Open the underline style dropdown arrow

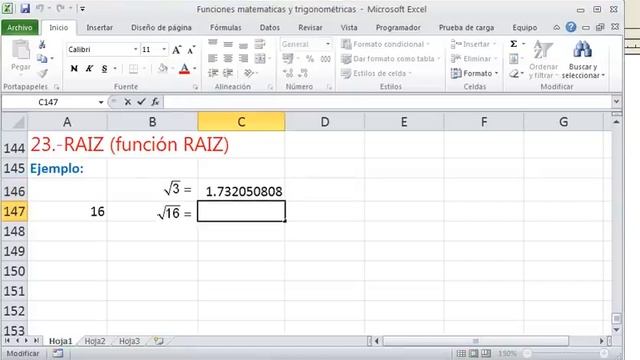pyautogui.click(x=115, y=69)
